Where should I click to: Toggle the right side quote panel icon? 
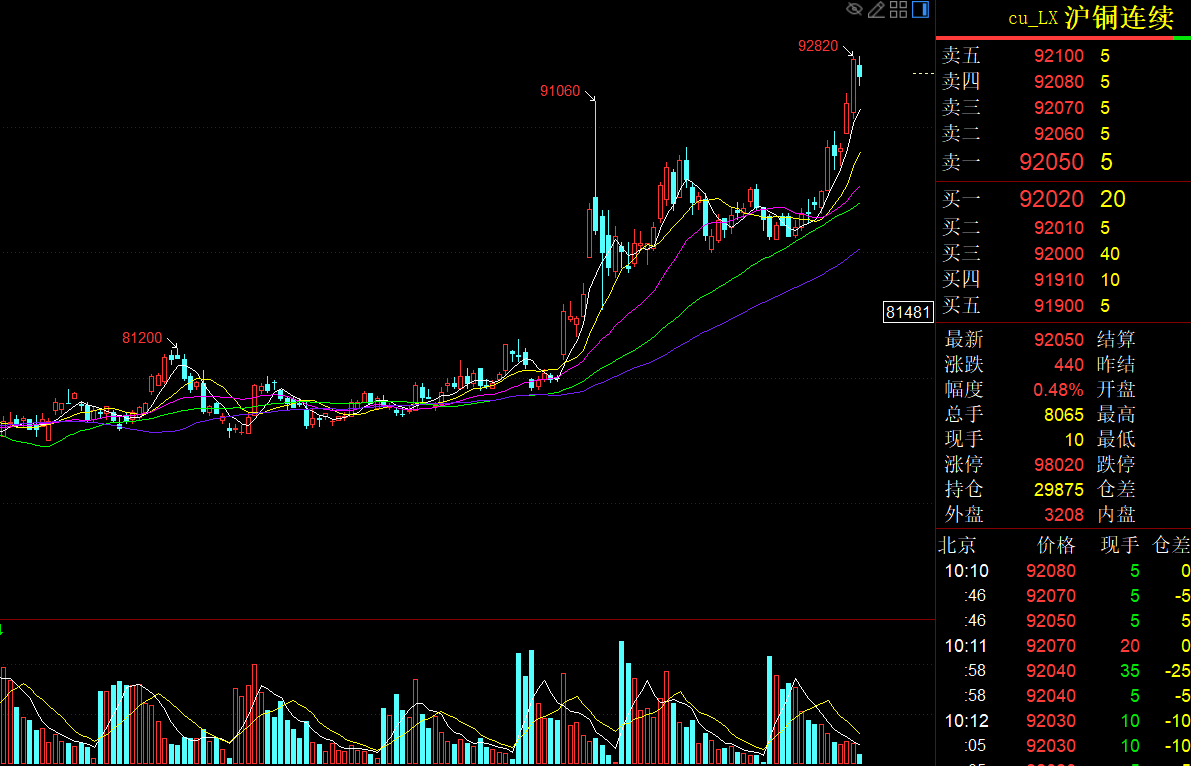[921, 10]
